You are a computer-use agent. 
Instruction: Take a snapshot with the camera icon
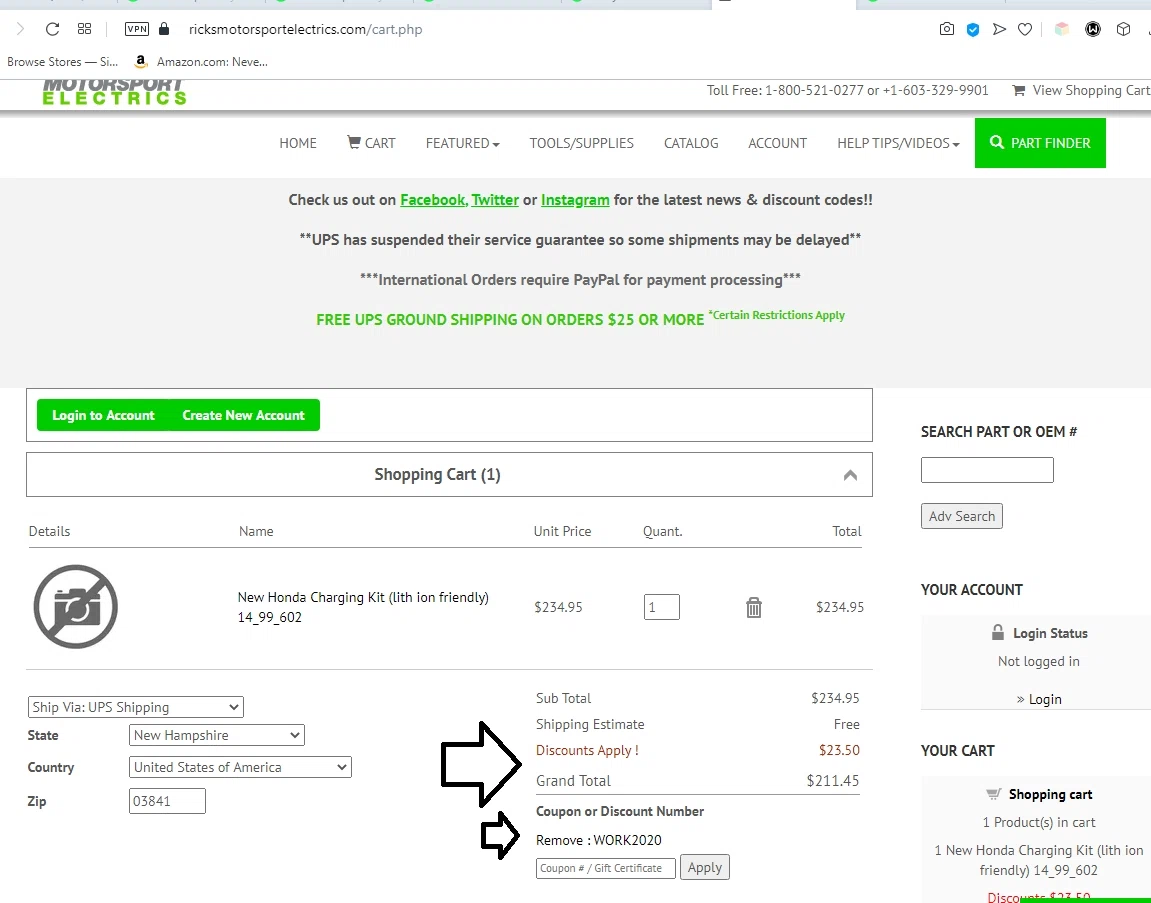[x=947, y=29]
